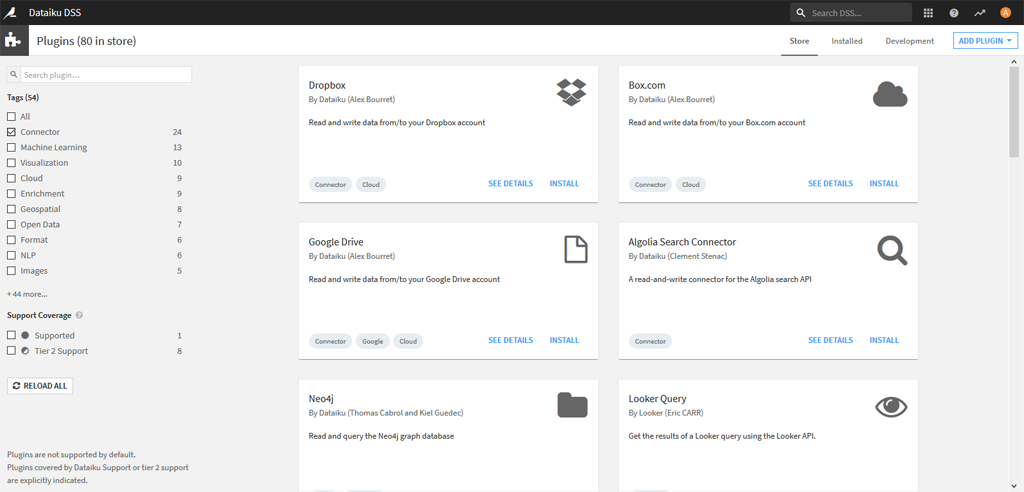This screenshot has height=492, width=1024.
Task: See details of the Google Drive plugin
Action: [511, 340]
